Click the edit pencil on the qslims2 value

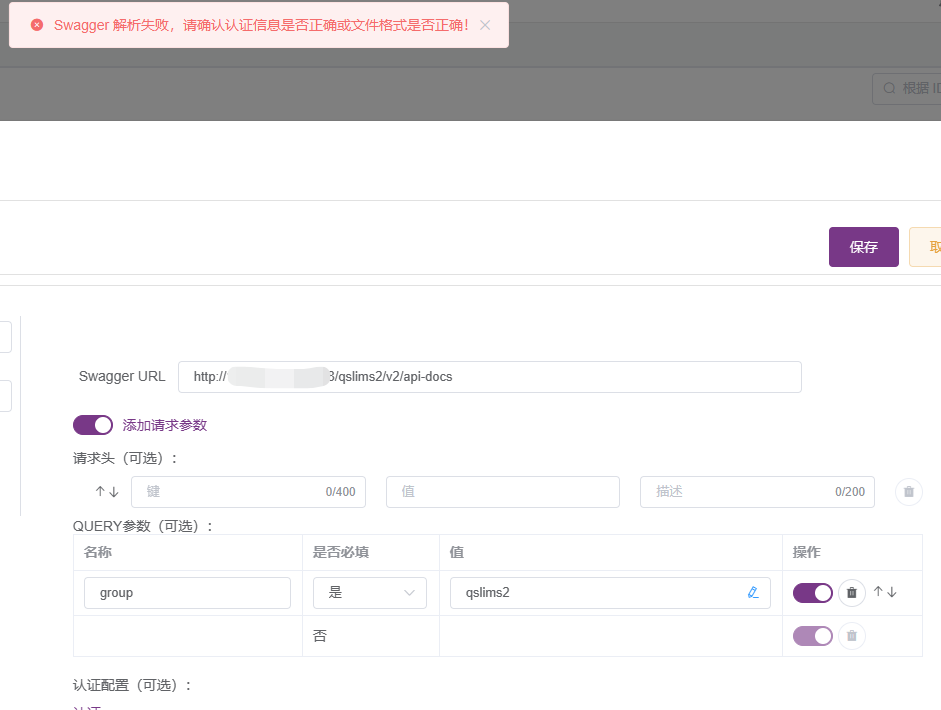point(753,592)
